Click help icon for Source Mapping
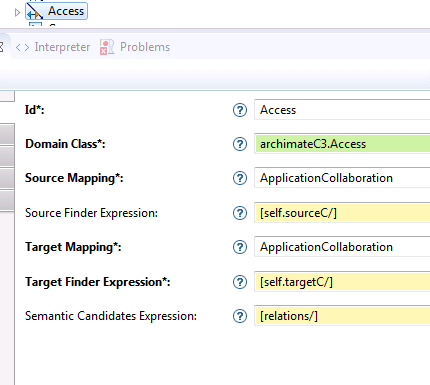 [x=240, y=178]
